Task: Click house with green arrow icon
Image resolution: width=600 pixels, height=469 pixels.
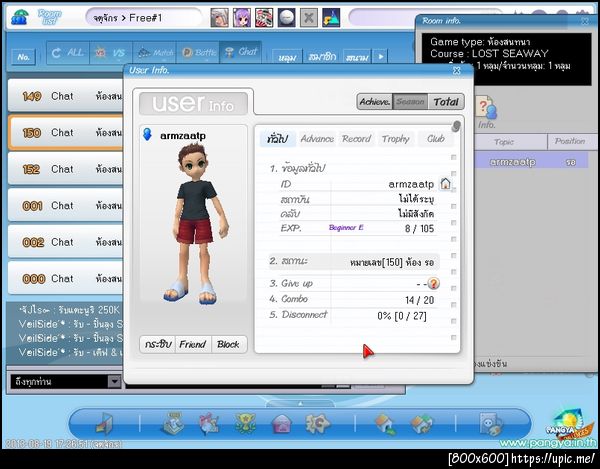Action: point(385,424)
